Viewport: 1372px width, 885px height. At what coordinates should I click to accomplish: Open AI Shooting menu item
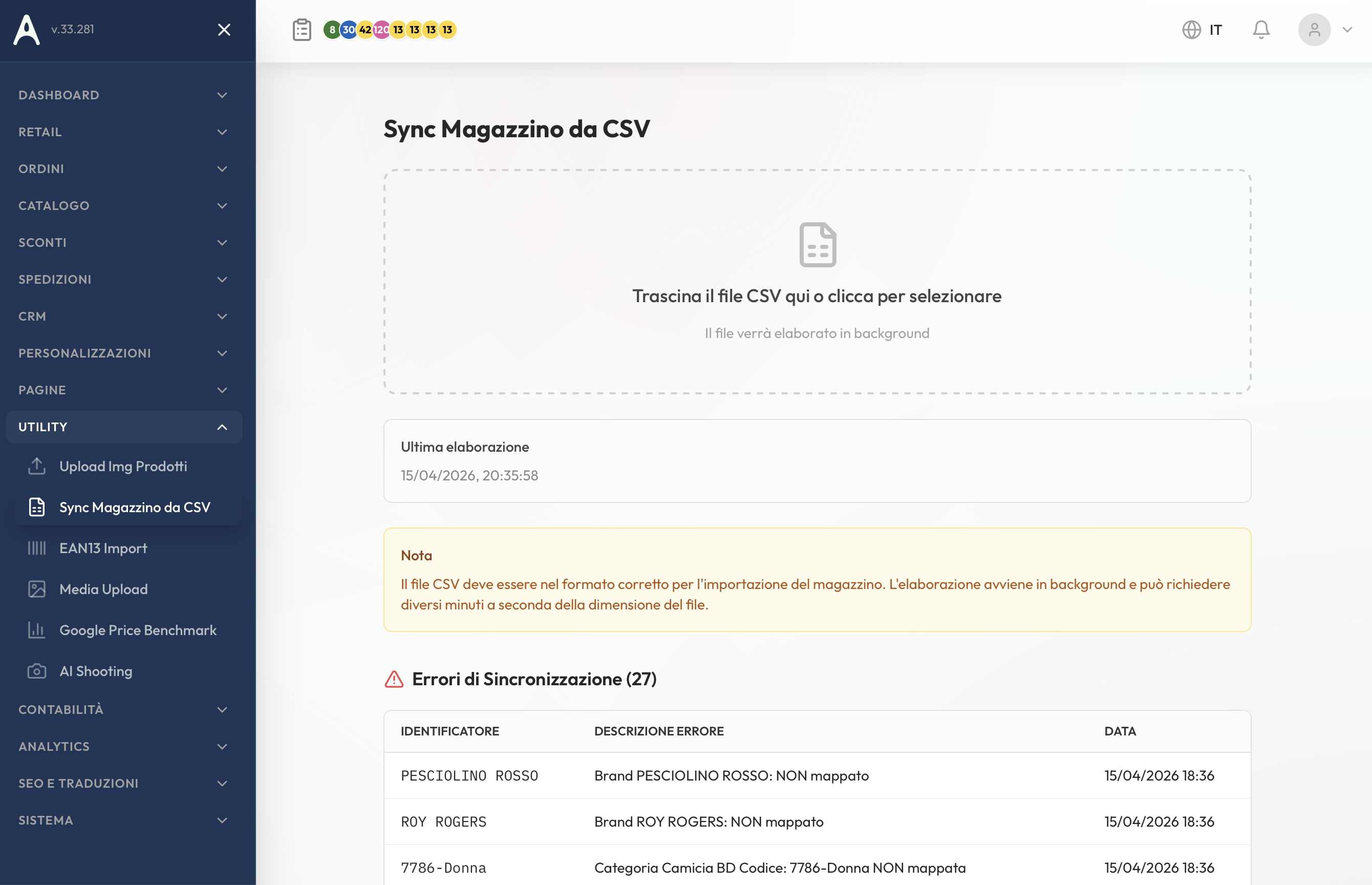pyautogui.click(x=128, y=671)
